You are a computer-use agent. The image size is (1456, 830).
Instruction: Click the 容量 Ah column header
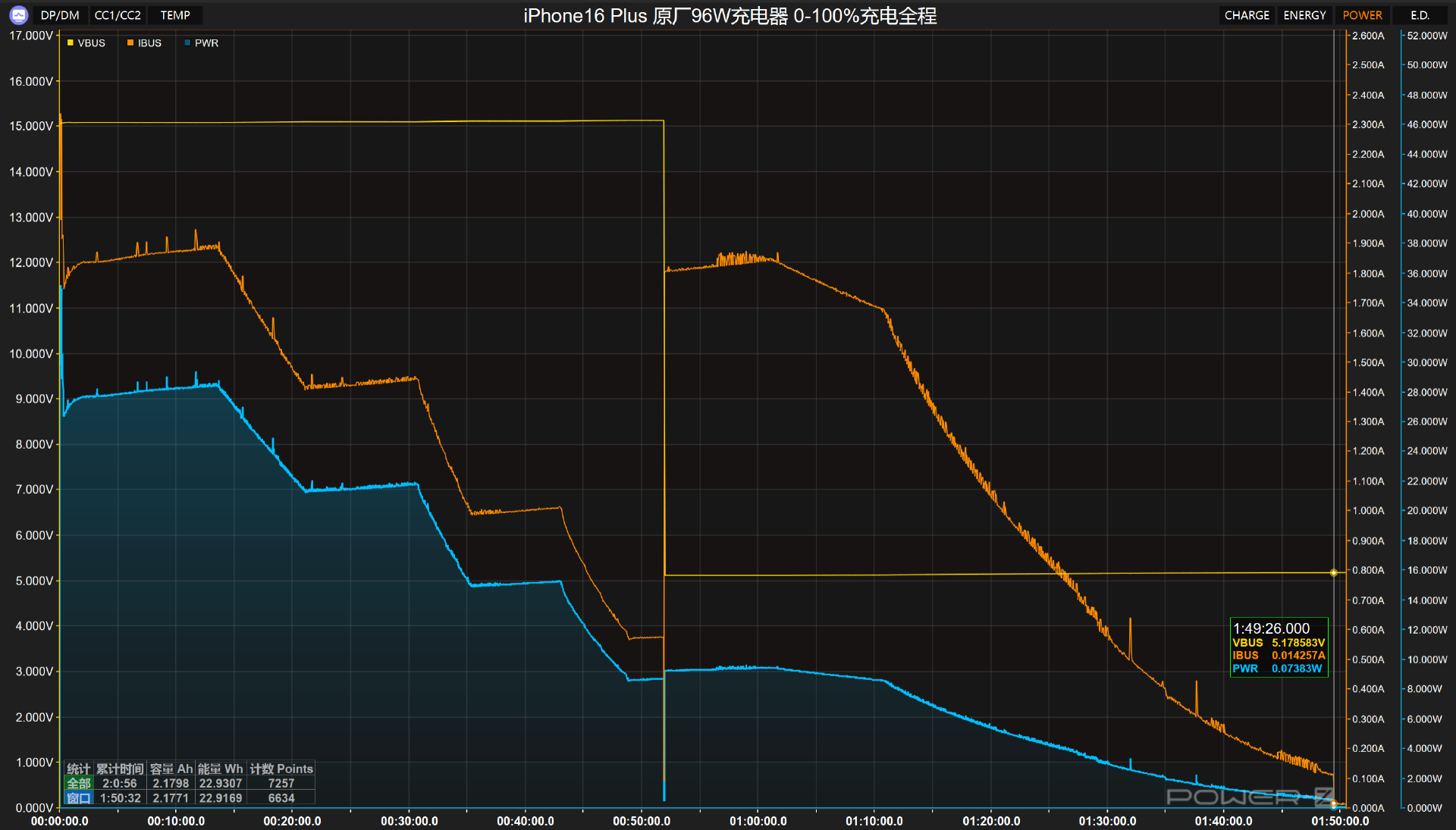click(x=171, y=769)
